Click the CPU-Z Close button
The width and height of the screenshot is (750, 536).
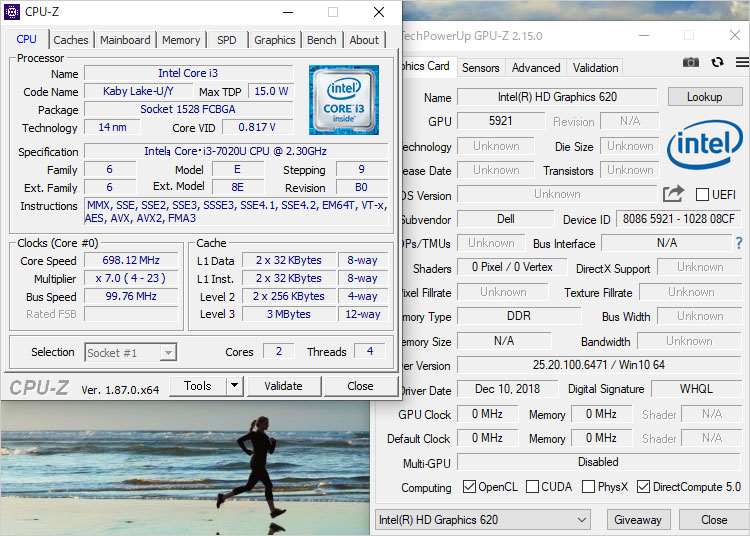point(360,386)
